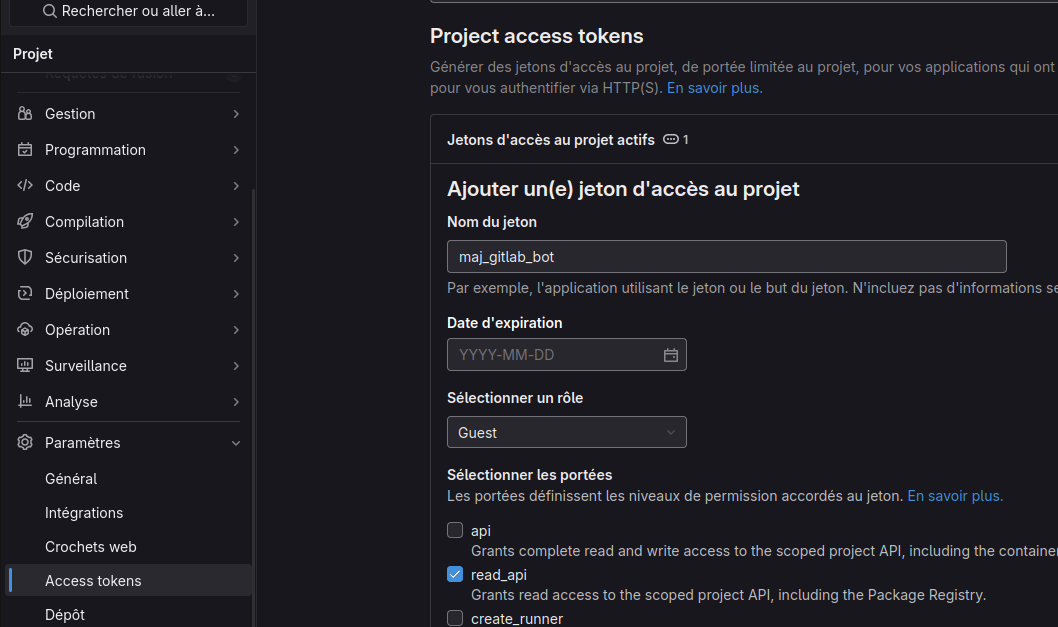Viewport: 1058px width, 627px height.
Task: Enable the api scope checkbox
Action: (x=455, y=530)
